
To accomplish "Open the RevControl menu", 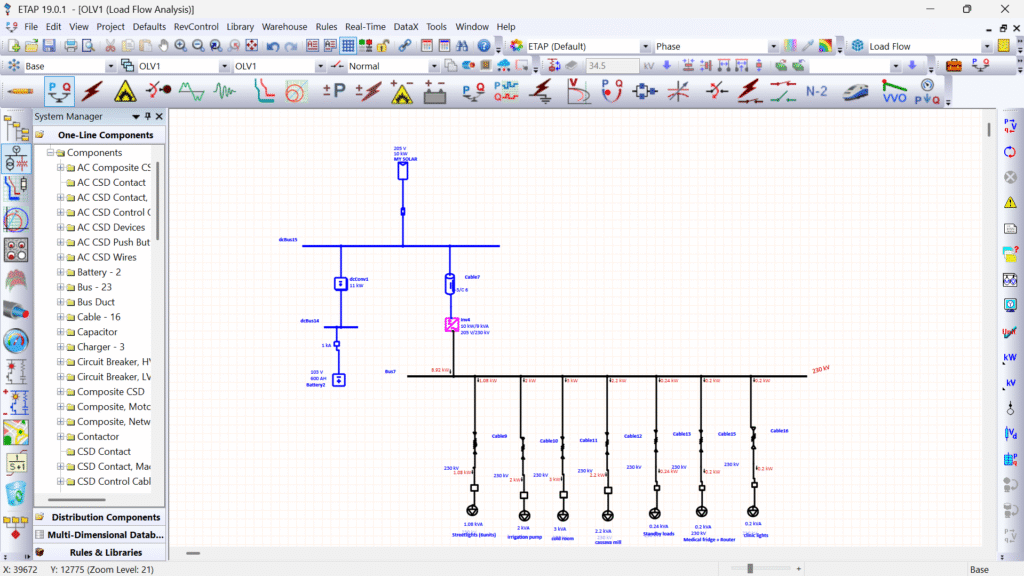I will click(x=196, y=26).
